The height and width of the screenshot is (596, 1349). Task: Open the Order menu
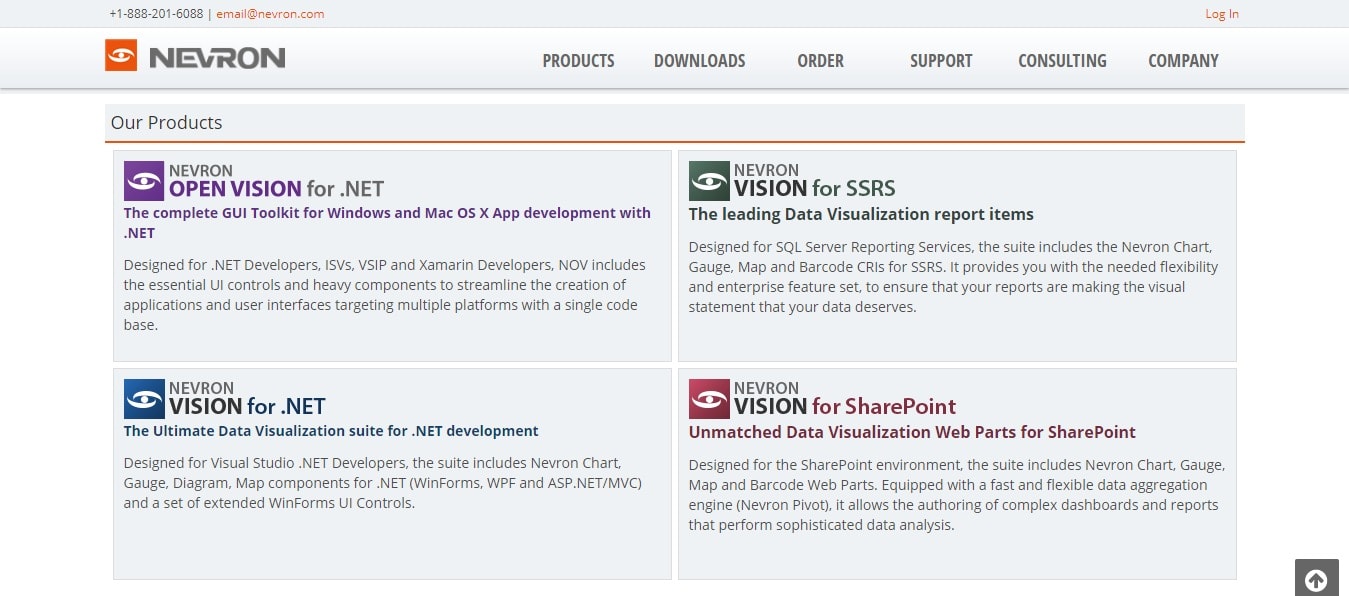[x=820, y=61]
